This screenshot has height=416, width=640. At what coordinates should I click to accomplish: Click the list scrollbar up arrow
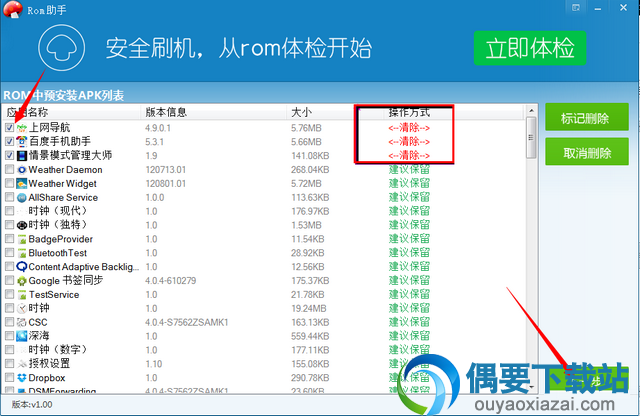tap(531, 111)
